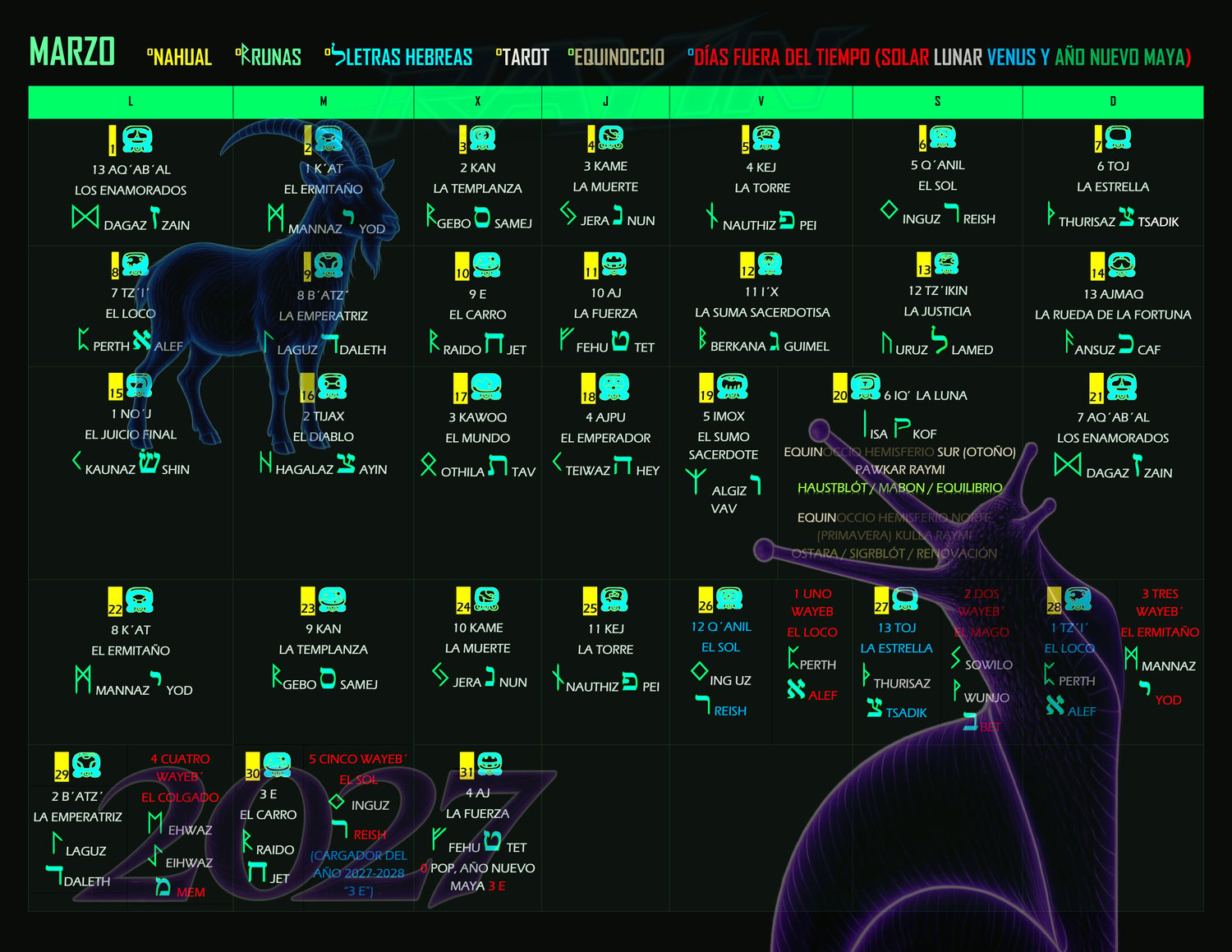Choose the V weekday column header
Screen dimensions: 1232x952
pos(761,102)
